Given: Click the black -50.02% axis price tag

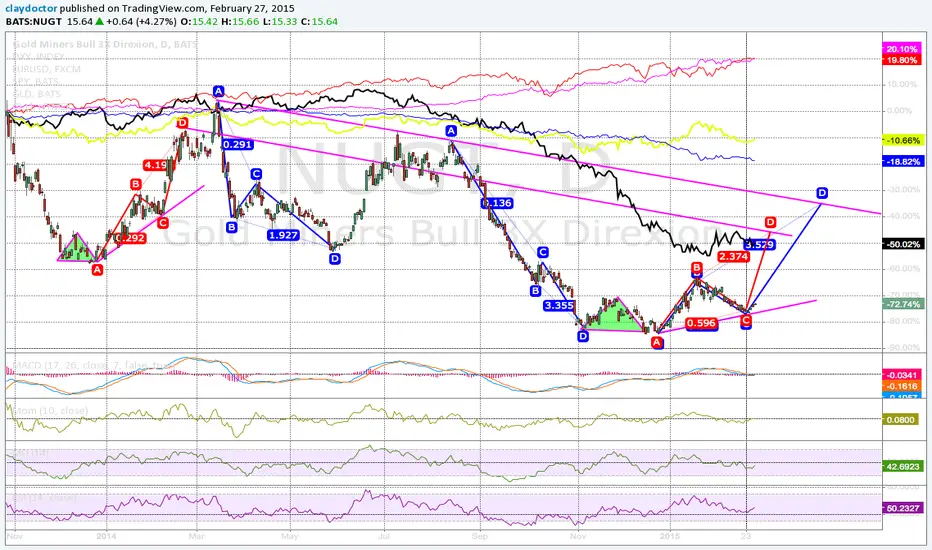Looking at the screenshot, I should 903,244.
